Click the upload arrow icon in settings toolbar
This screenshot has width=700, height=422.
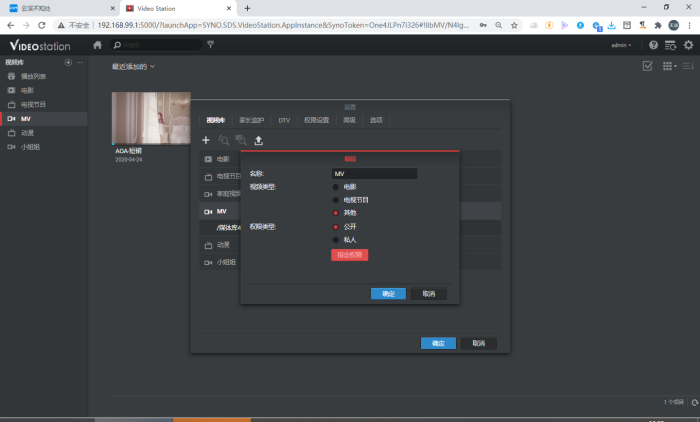pos(259,140)
